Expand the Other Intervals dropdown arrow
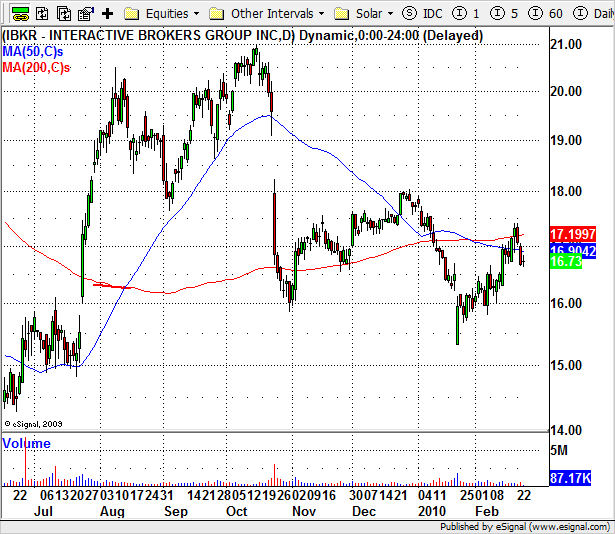 322,14
